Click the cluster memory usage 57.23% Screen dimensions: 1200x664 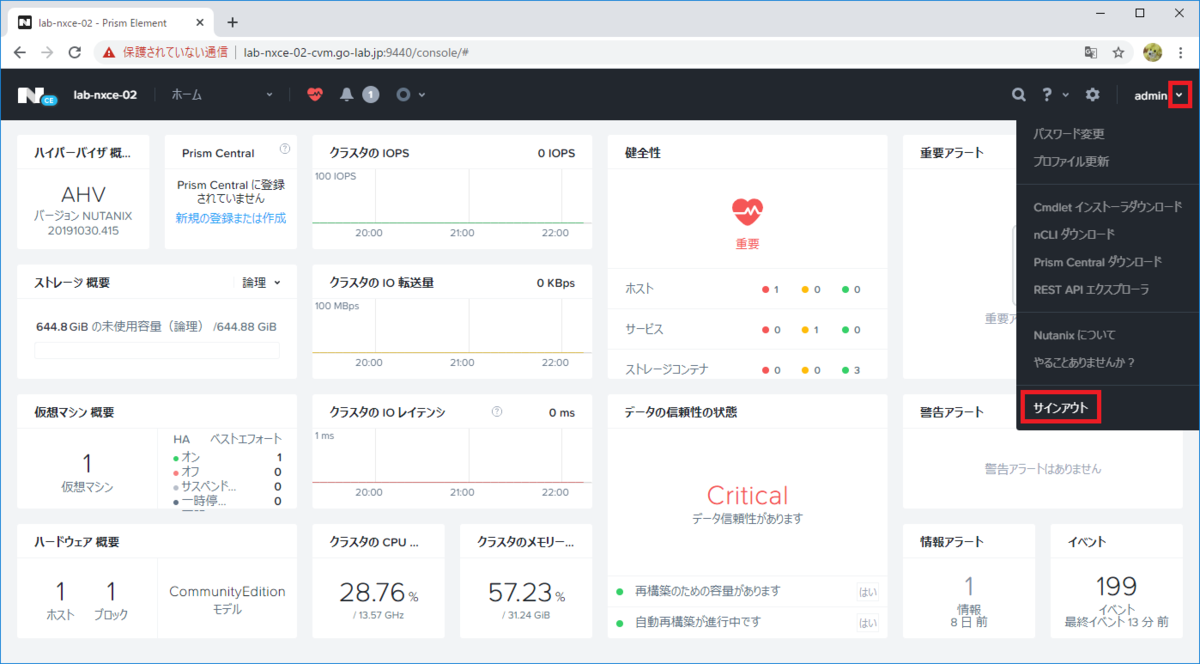pos(526,593)
